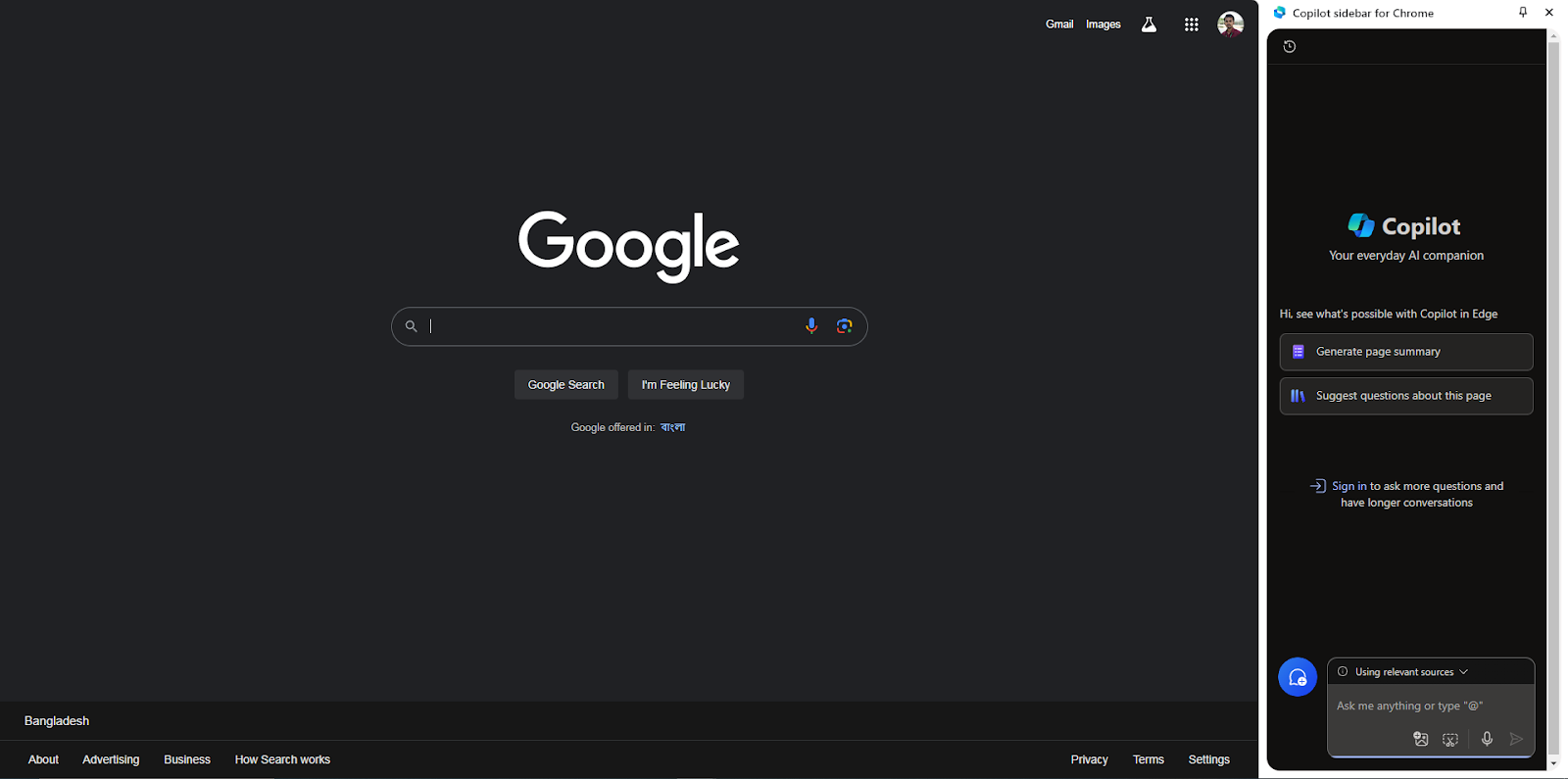Start a new Copilot topic
1568x779 pixels.
coord(1298,677)
